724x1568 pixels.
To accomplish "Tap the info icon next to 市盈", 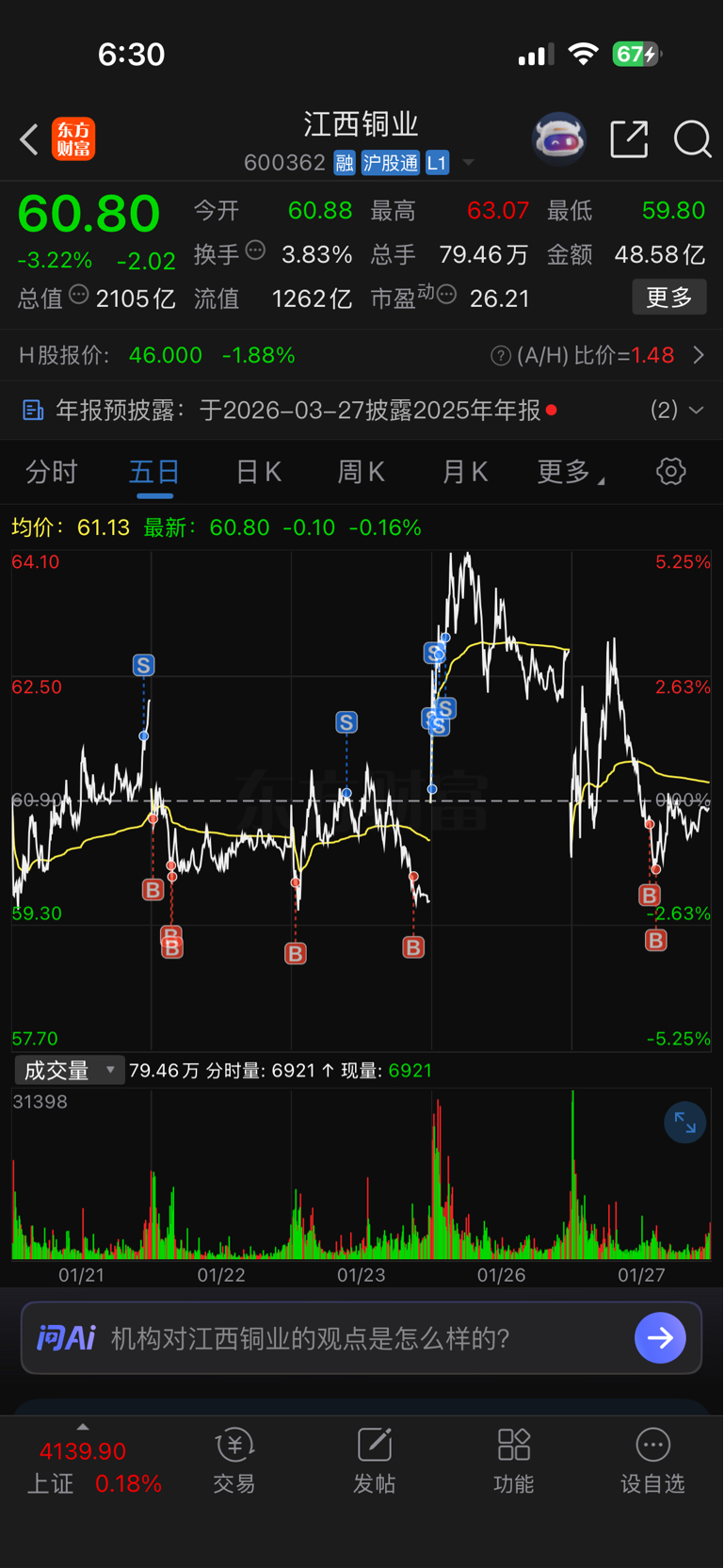I will pos(447,296).
